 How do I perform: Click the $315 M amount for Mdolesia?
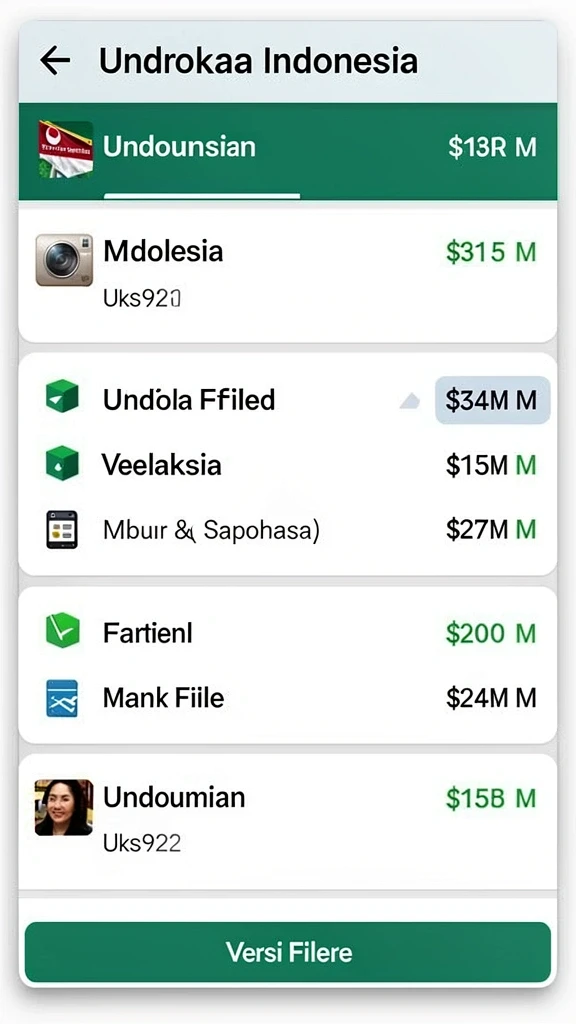pyautogui.click(x=491, y=251)
